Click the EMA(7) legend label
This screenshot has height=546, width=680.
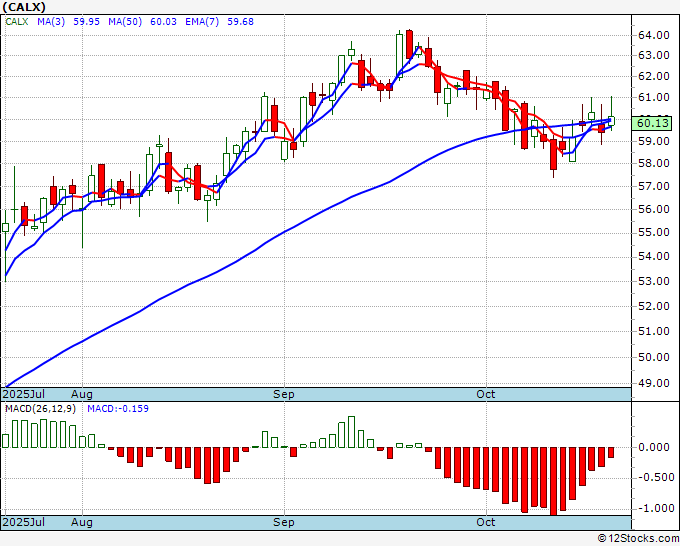202,22
